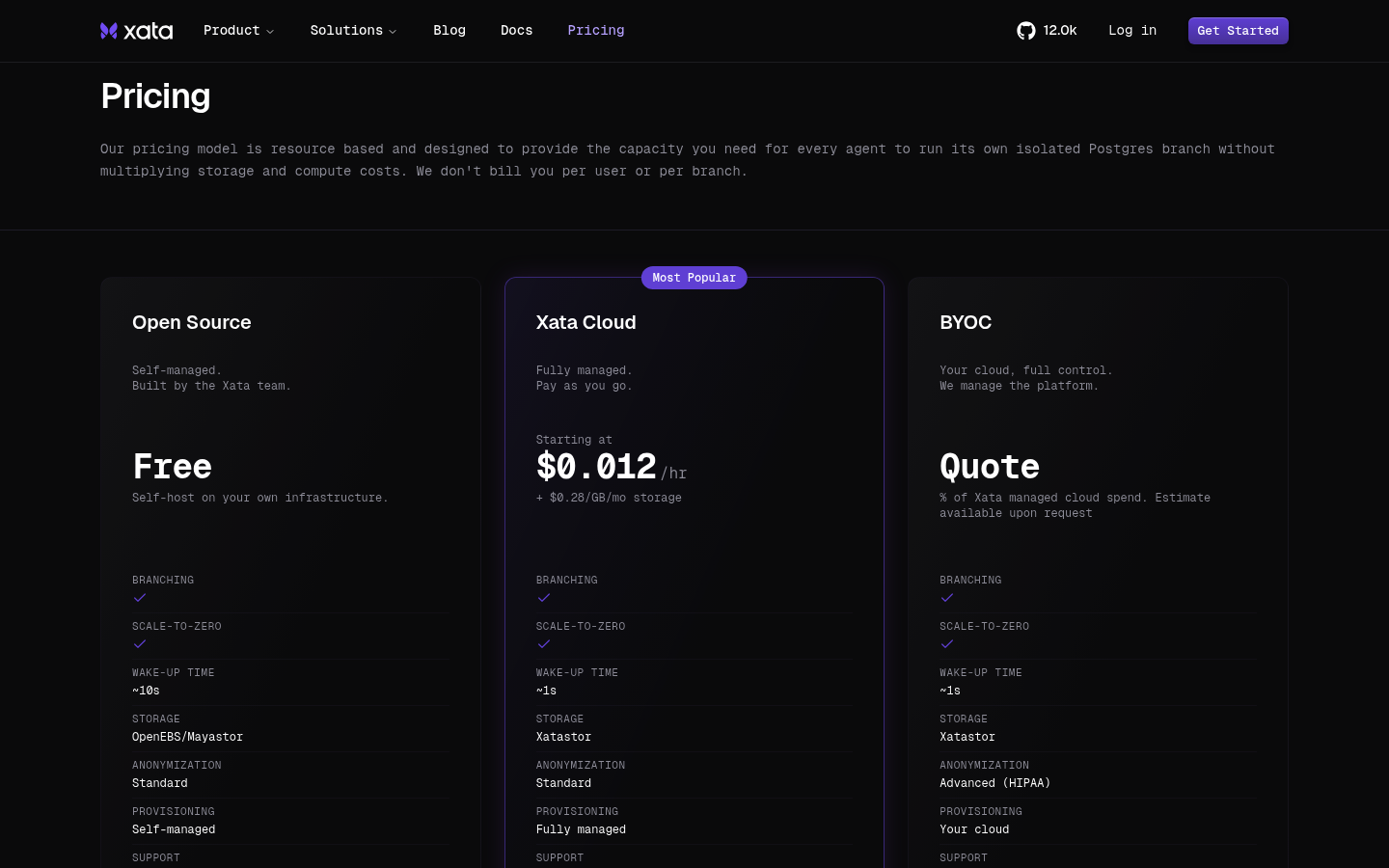Open the GitHub icon with 12.0k stars

click(1047, 31)
